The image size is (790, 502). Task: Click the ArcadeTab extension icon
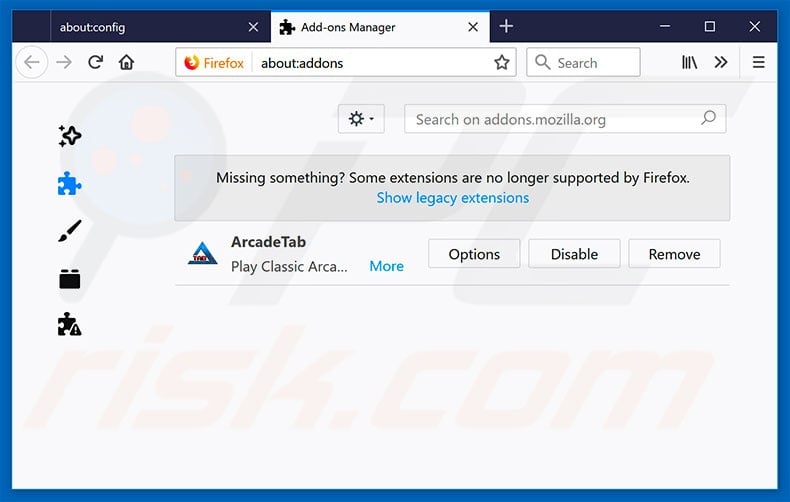203,254
